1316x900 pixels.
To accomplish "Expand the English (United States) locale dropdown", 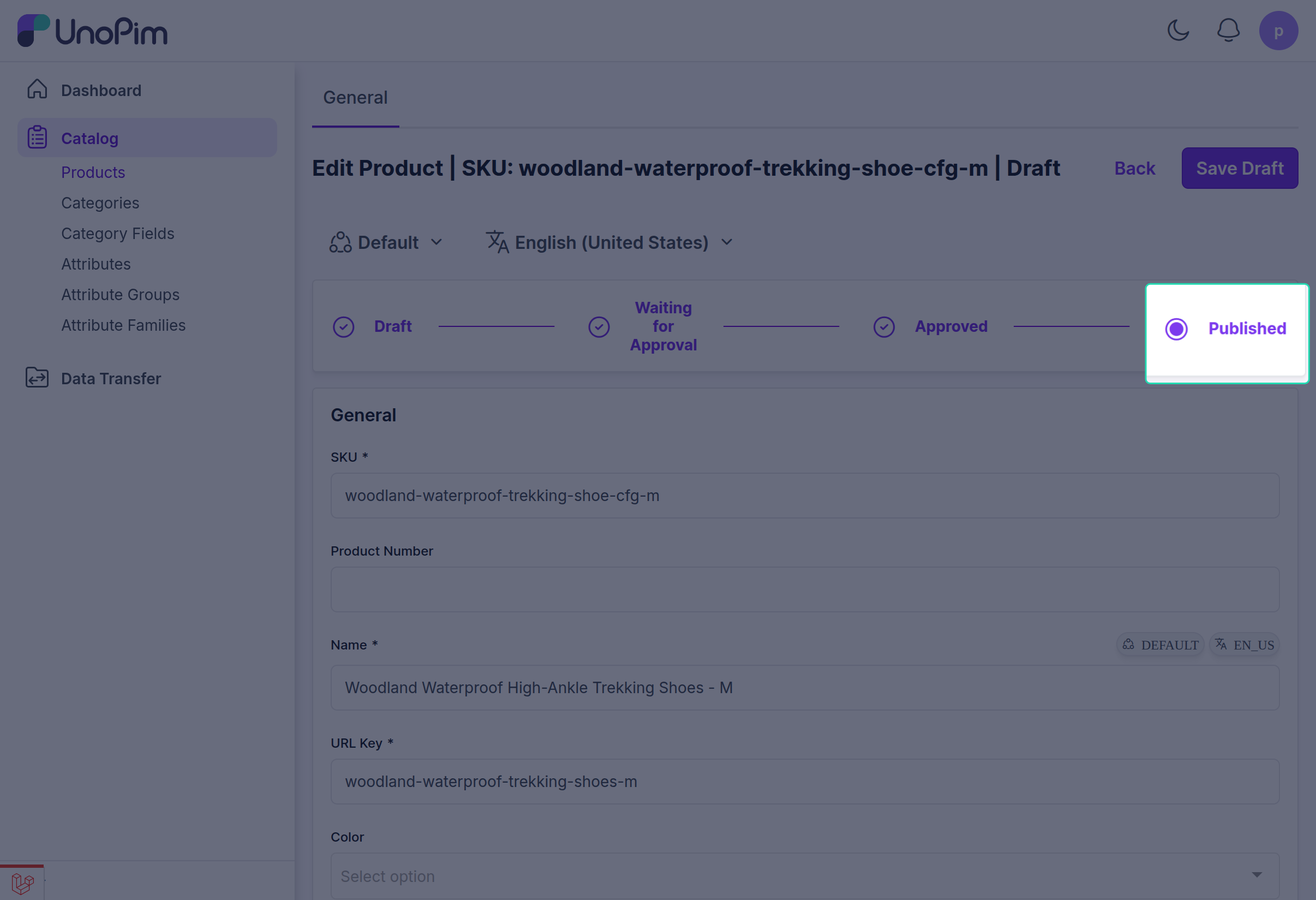I will (610, 242).
